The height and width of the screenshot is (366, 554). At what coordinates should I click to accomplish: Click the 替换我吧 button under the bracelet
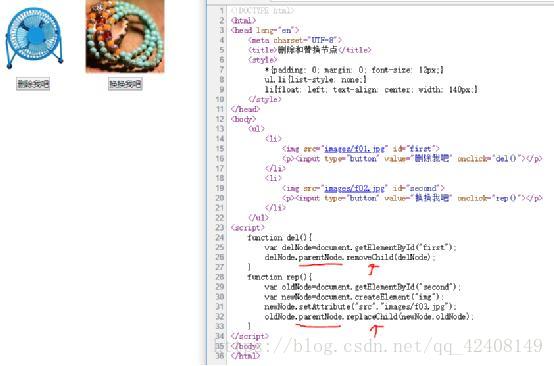click(x=125, y=84)
